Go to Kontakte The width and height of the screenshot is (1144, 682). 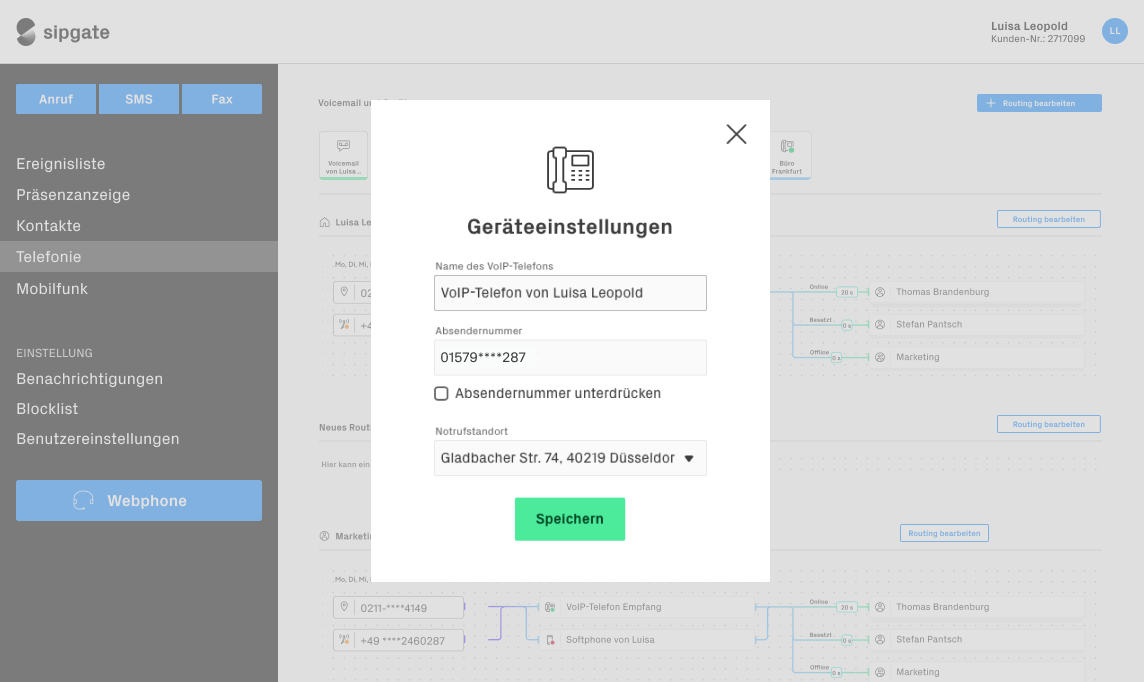pyautogui.click(x=48, y=226)
